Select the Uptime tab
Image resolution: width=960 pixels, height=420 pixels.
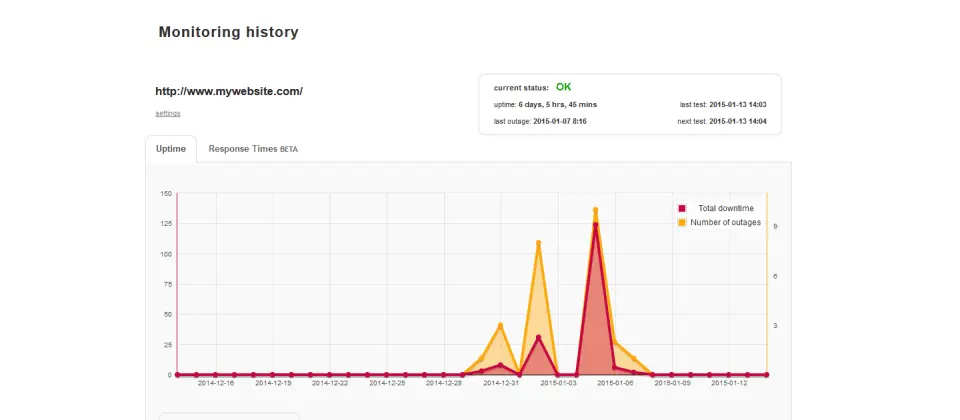tap(171, 149)
